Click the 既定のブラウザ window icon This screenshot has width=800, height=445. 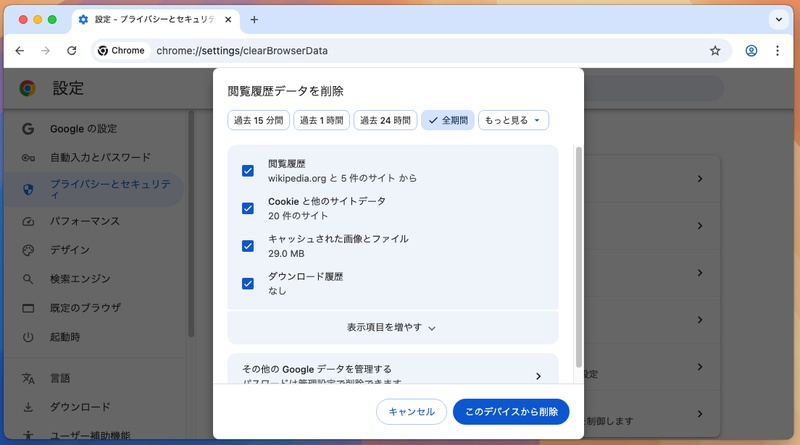click(28, 308)
